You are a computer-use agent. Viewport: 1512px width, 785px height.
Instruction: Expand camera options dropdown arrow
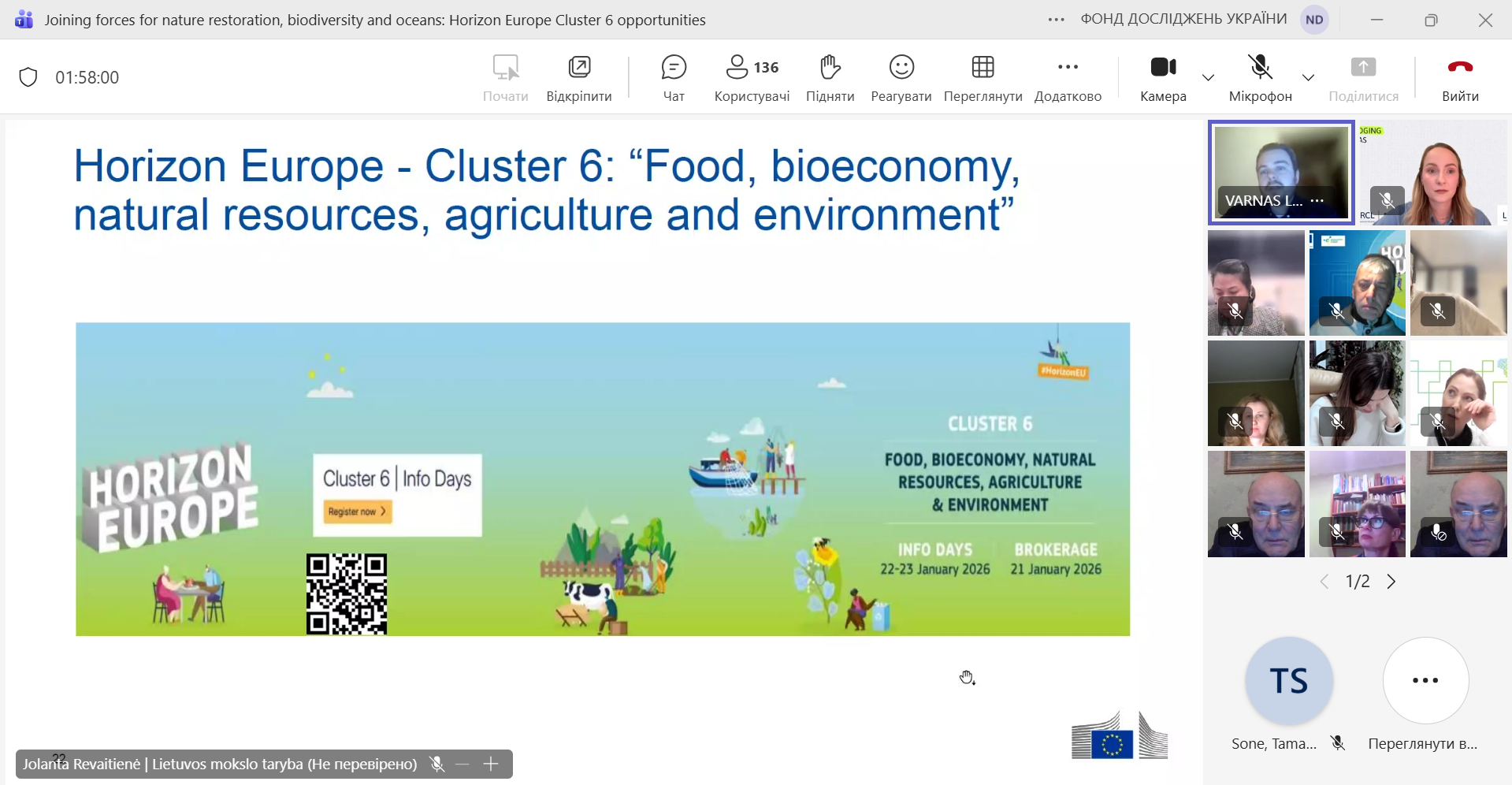[x=1208, y=77]
